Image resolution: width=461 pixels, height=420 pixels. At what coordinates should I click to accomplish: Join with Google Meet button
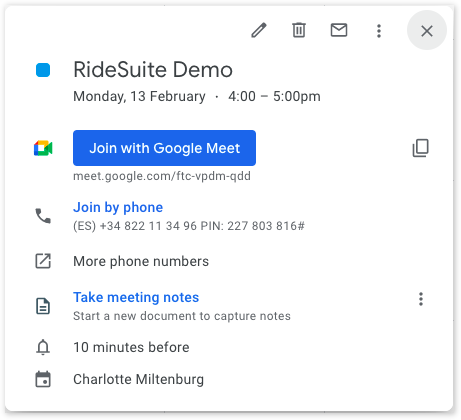tap(164, 148)
